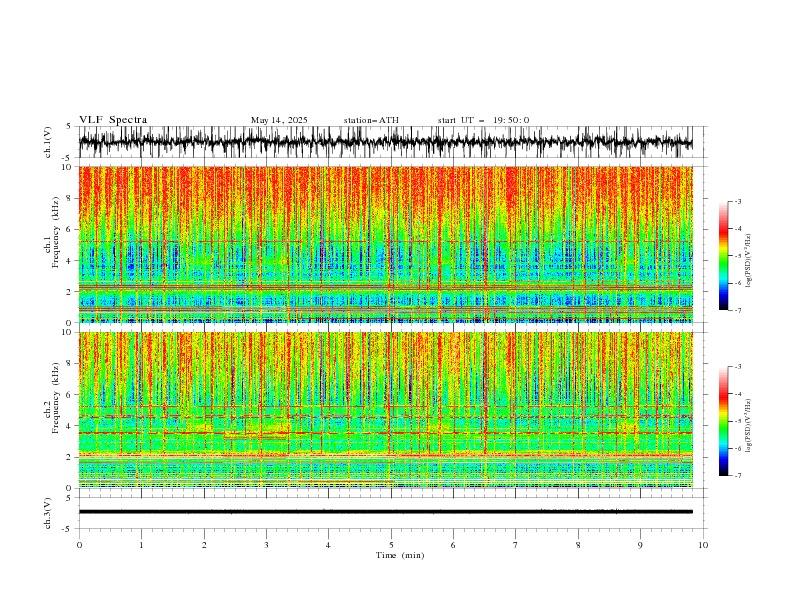
Task: Click the ch.1 "log(PSD)(V²/Hz)" colorbar label
Action: pyautogui.click(x=749, y=261)
